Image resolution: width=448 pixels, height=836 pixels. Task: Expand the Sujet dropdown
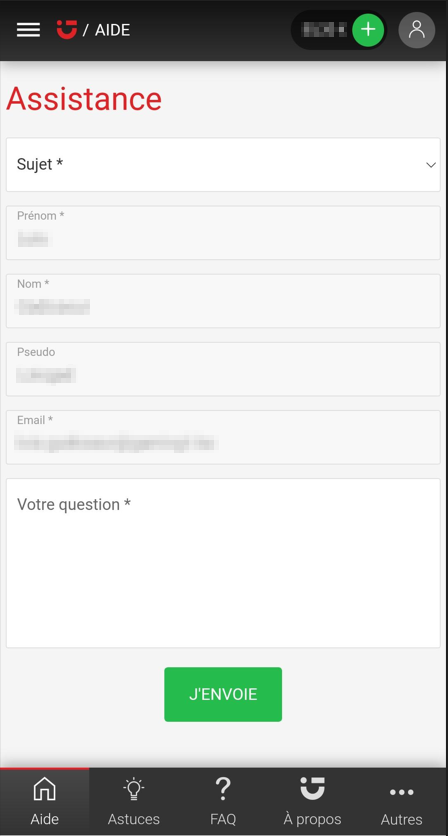[x=223, y=165]
